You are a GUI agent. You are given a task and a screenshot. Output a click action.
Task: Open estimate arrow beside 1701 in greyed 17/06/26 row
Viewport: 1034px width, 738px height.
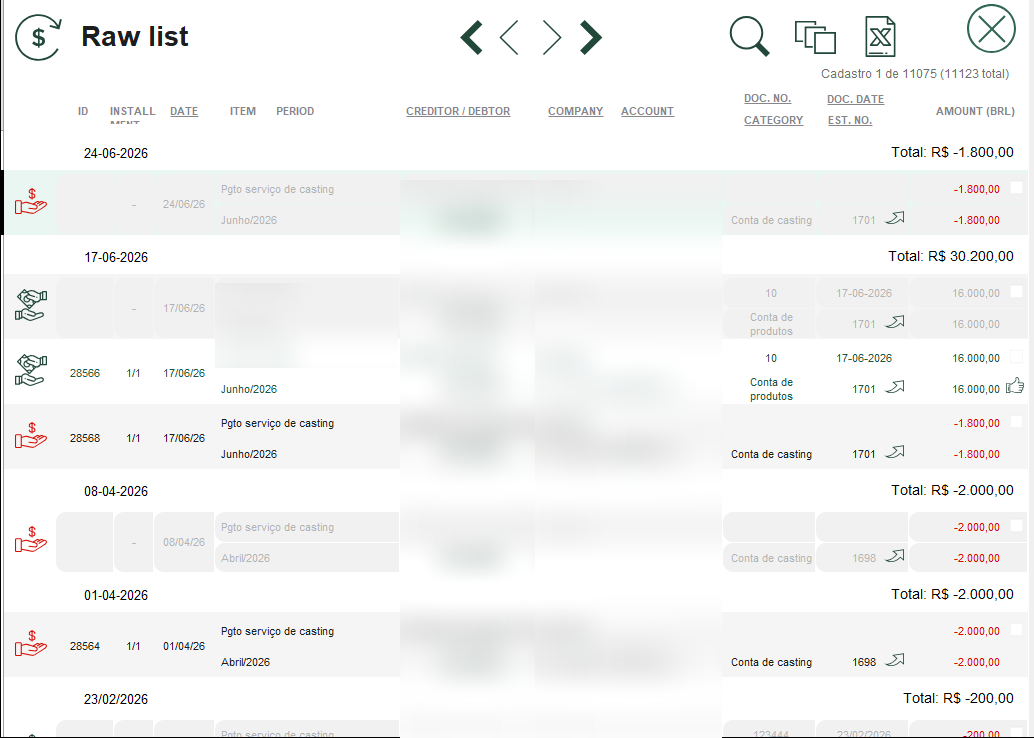pos(895,322)
